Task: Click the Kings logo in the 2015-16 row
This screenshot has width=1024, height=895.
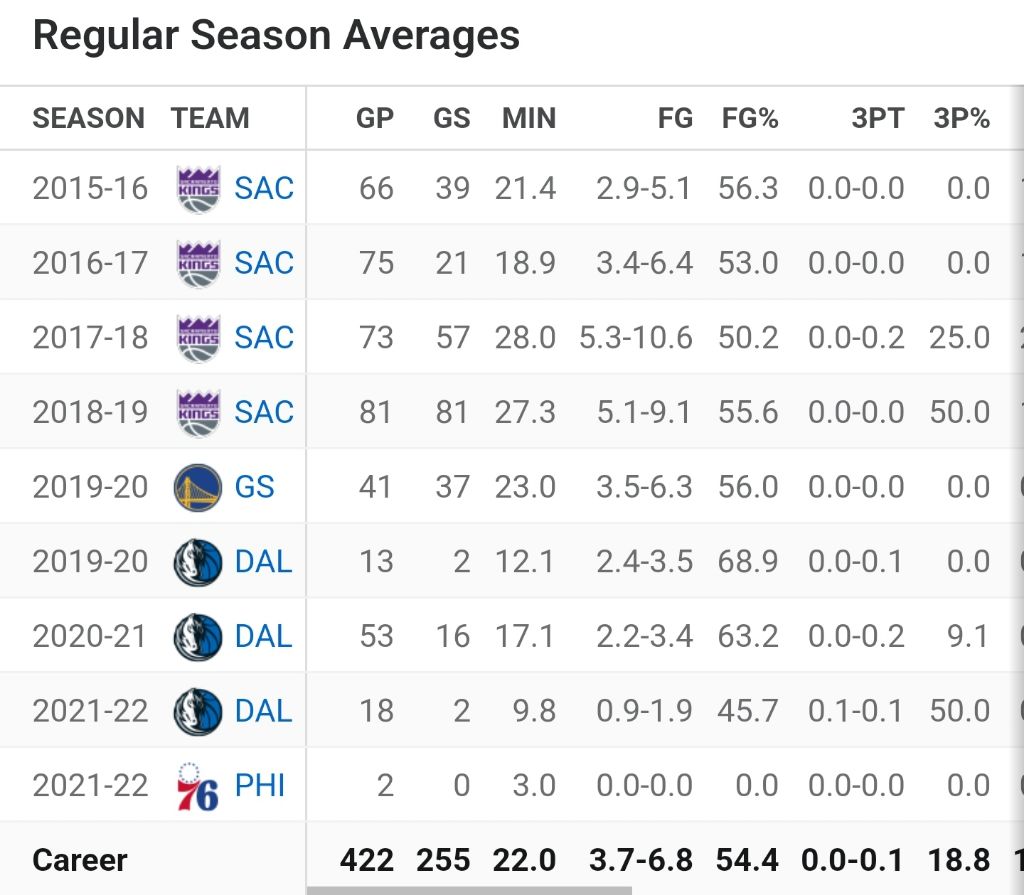Action: coord(197,188)
